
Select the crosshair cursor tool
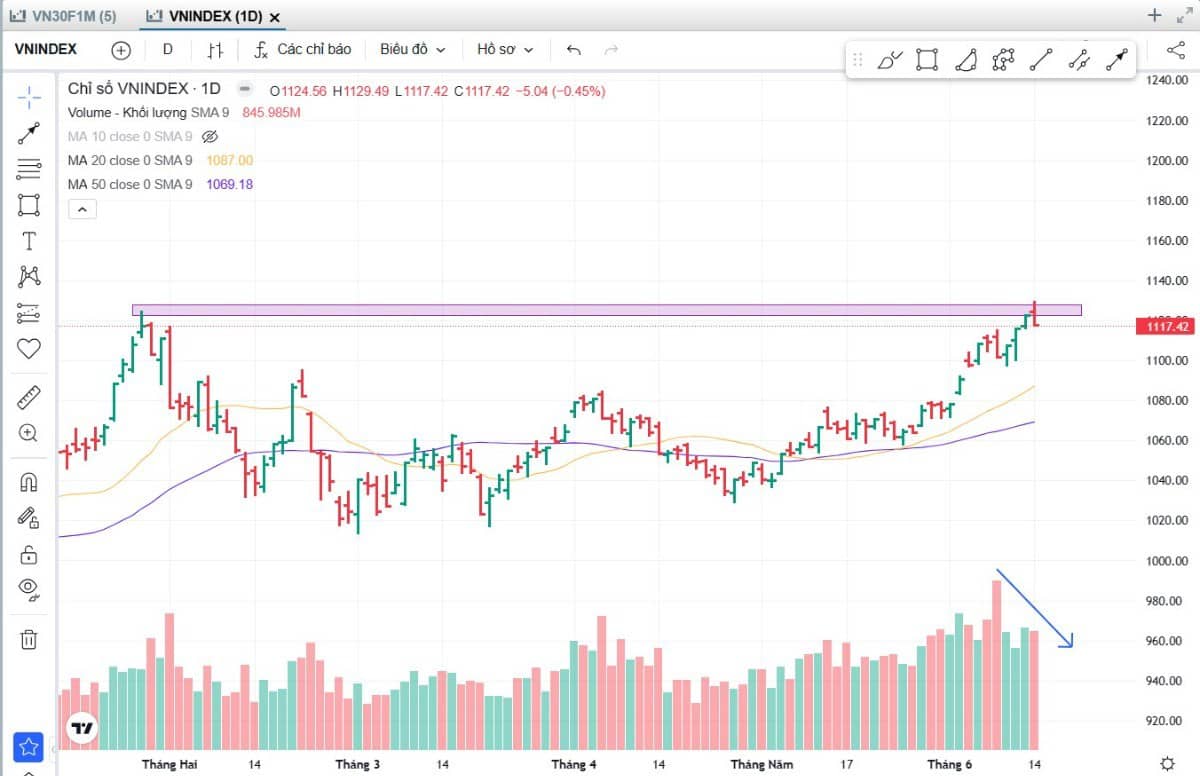click(x=29, y=98)
